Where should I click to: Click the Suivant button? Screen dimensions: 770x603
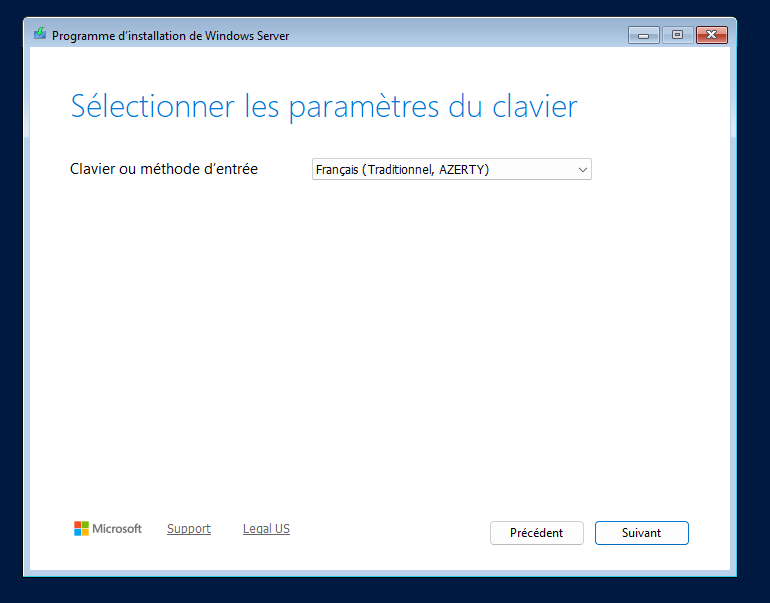641,533
